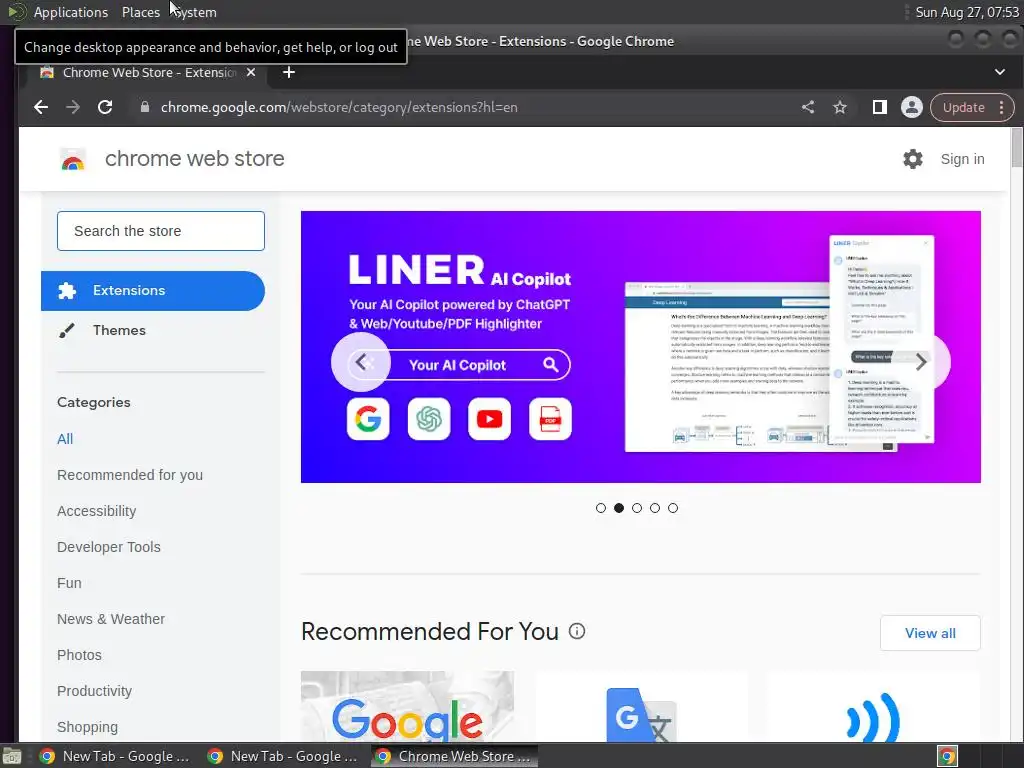Select the Extensions sidebar tab
The width and height of the screenshot is (1024, 768).
(x=153, y=291)
